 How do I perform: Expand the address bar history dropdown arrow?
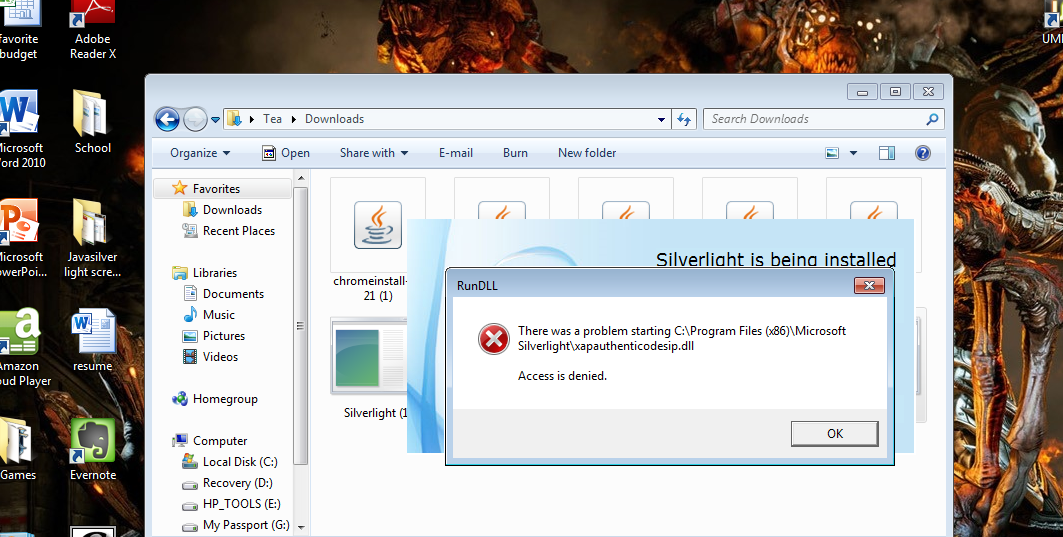pyautogui.click(x=661, y=119)
